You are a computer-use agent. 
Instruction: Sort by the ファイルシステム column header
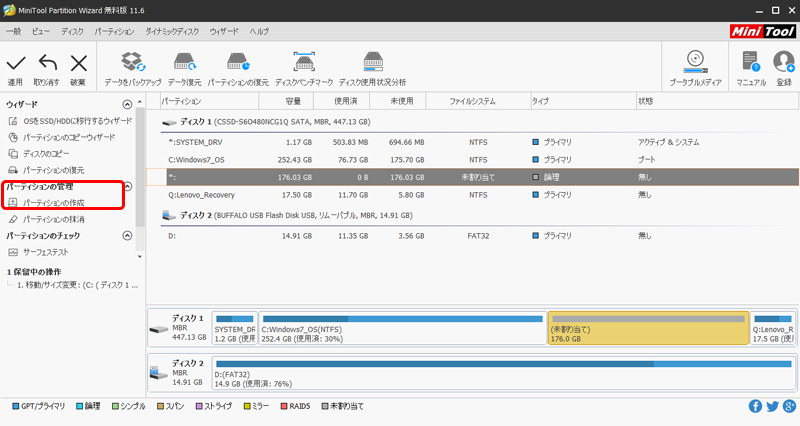[478, 101]
